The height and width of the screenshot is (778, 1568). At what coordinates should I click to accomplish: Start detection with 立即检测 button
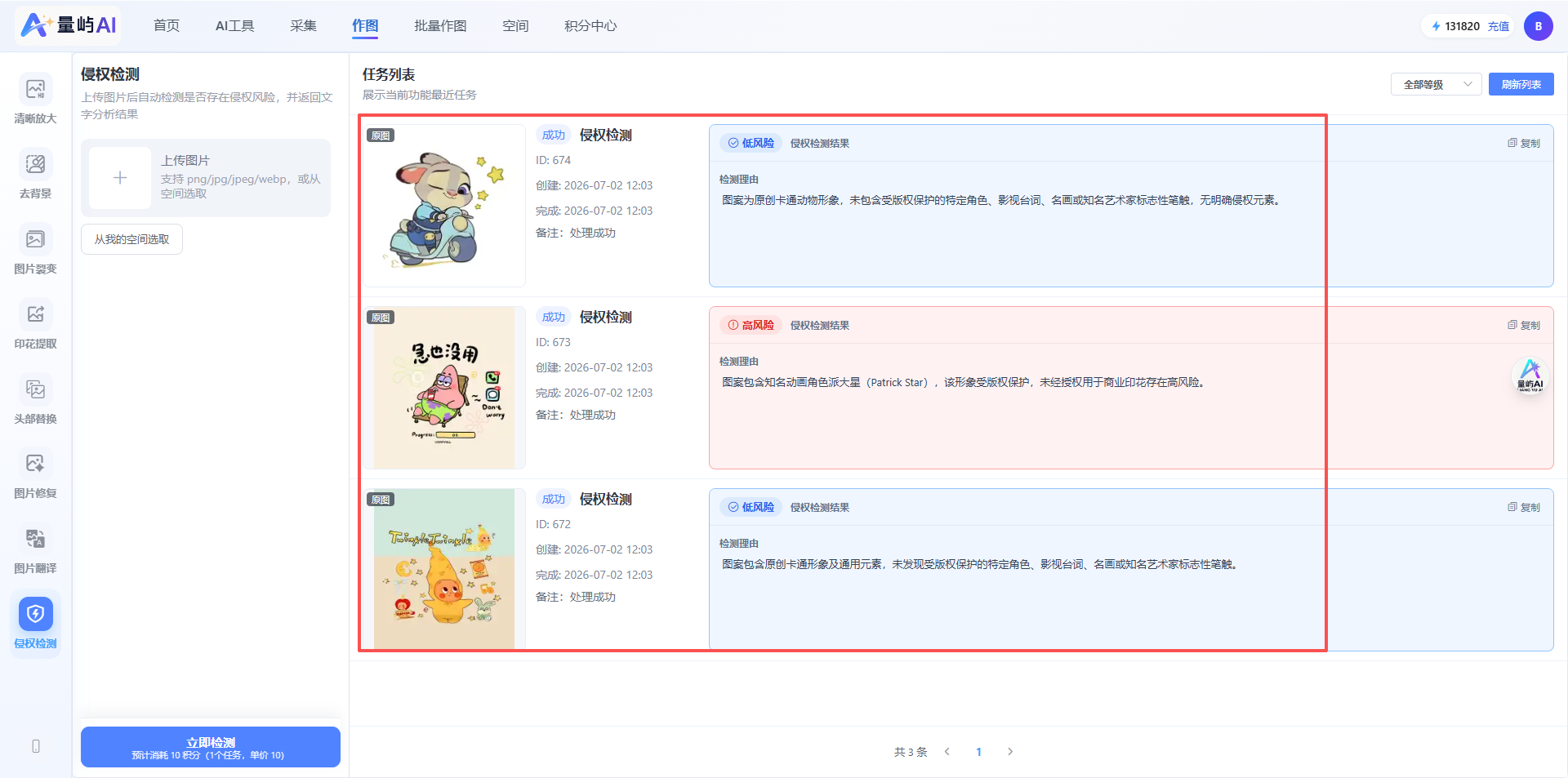211,747
